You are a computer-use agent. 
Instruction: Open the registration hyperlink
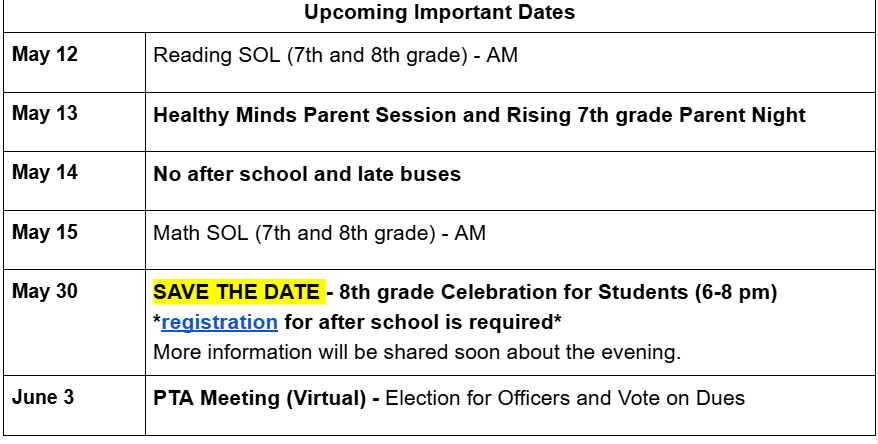(x=219, y=322)
